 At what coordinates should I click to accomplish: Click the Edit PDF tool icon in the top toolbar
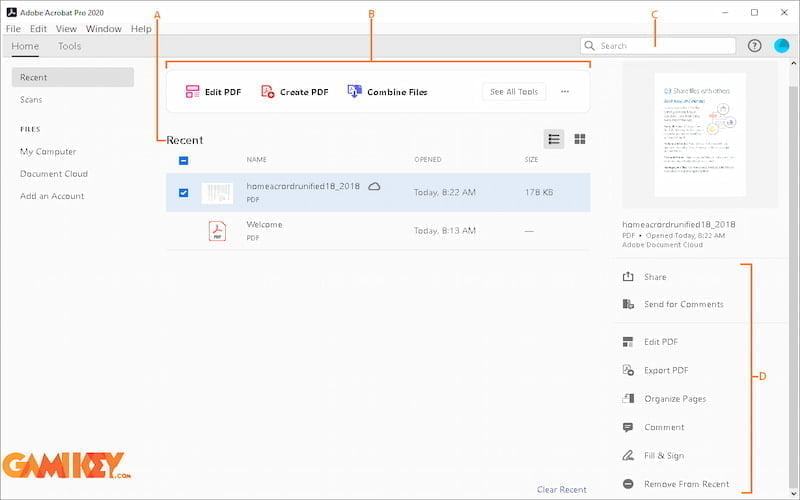click(192, 92)
